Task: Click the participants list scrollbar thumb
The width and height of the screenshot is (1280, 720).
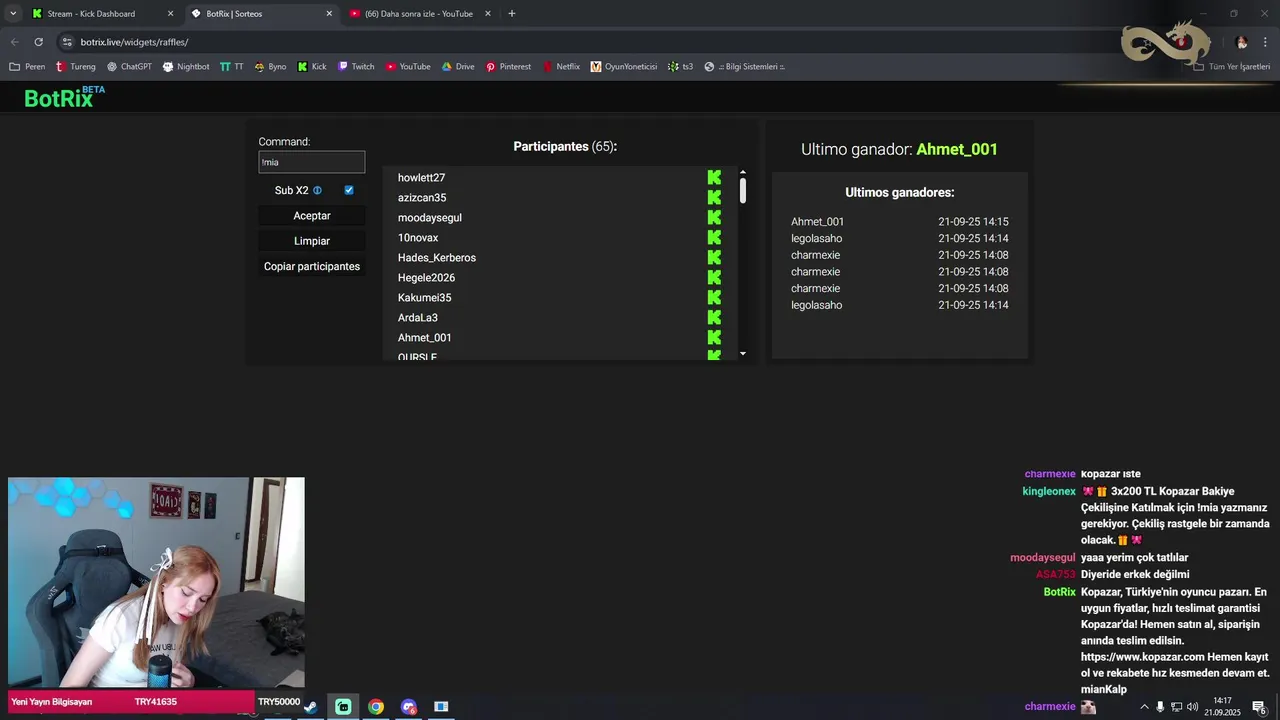Action: point(743,190)
